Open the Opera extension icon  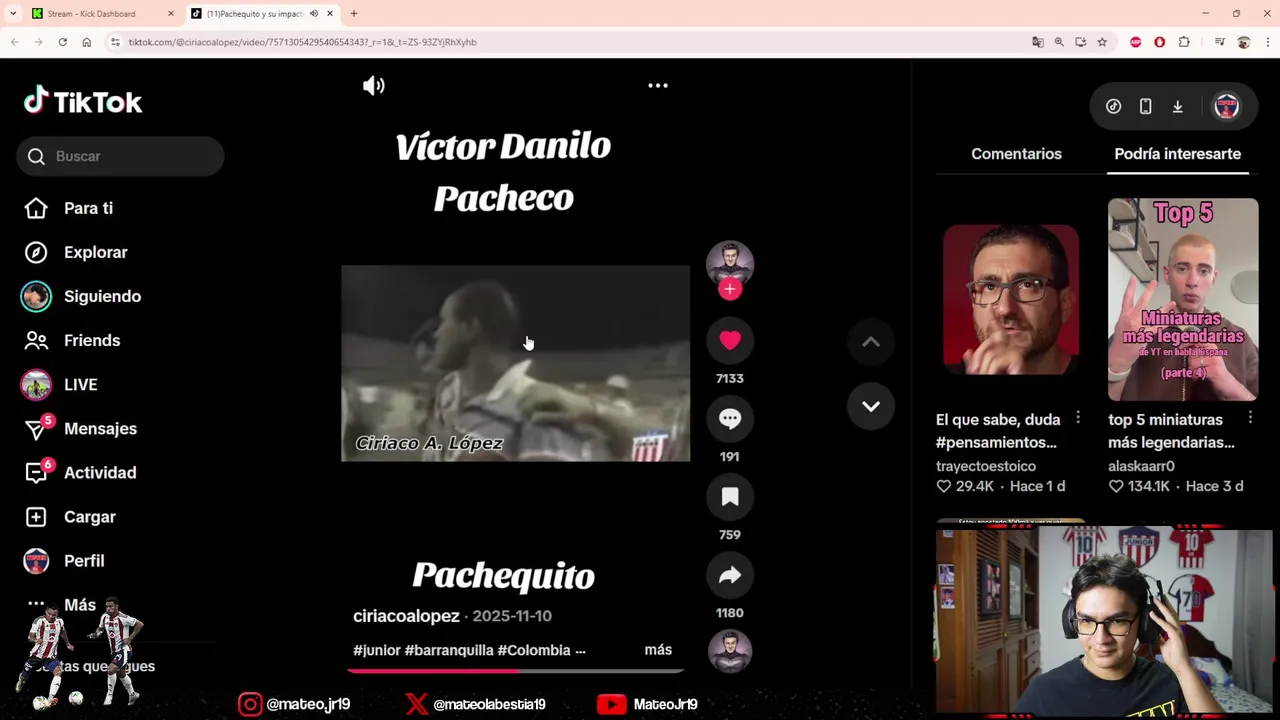[x=1159, y=42]
